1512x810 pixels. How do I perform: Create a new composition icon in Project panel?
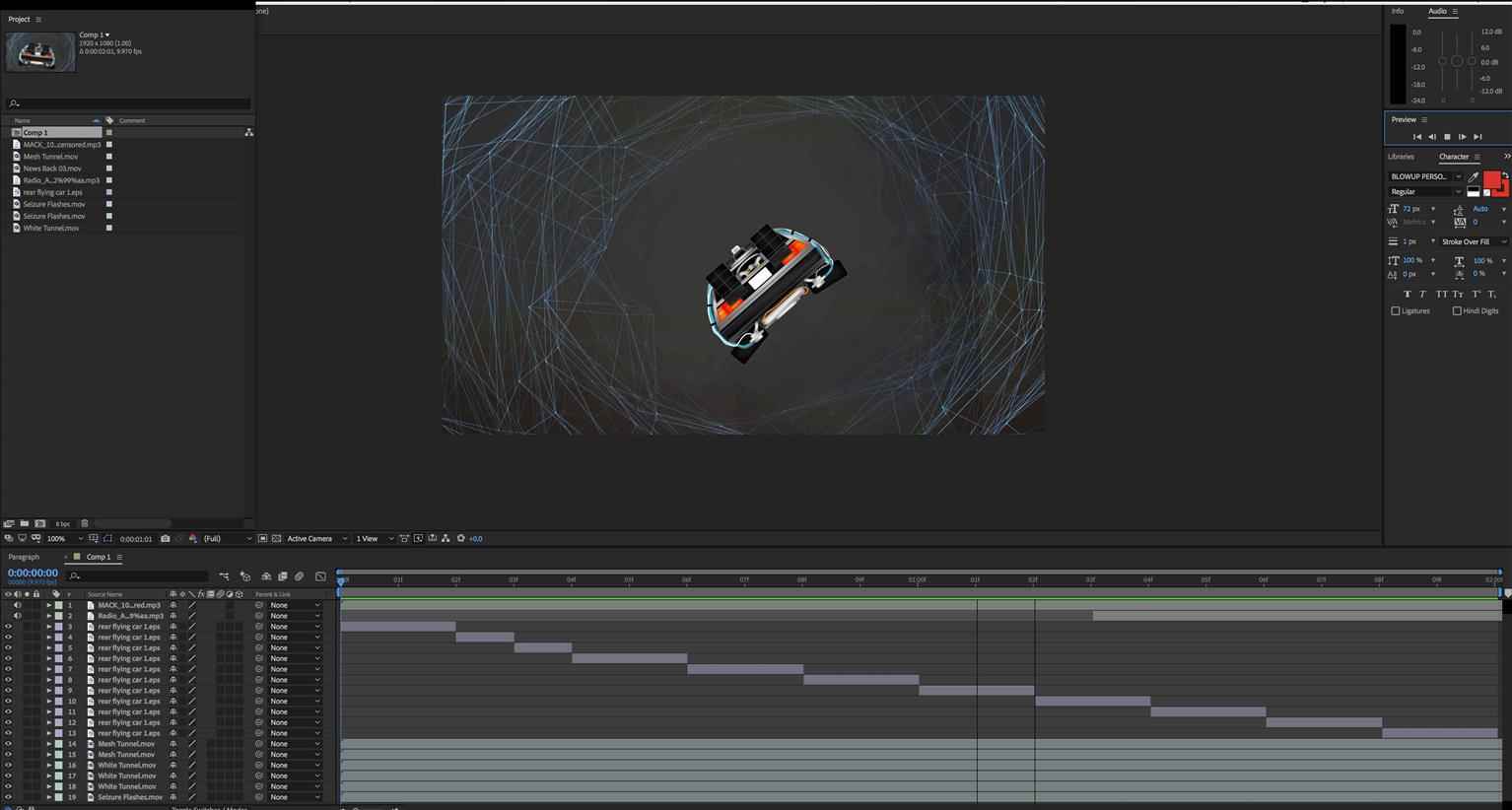39,523
